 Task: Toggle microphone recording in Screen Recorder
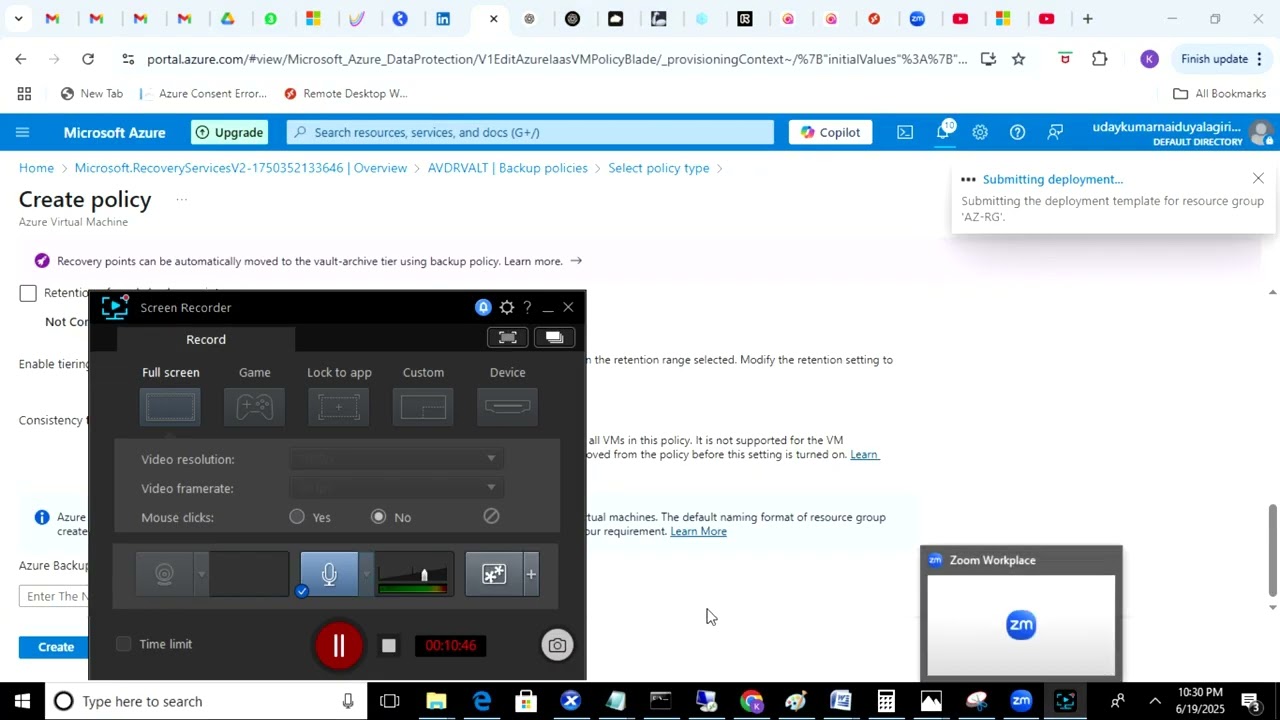point(329,574)
